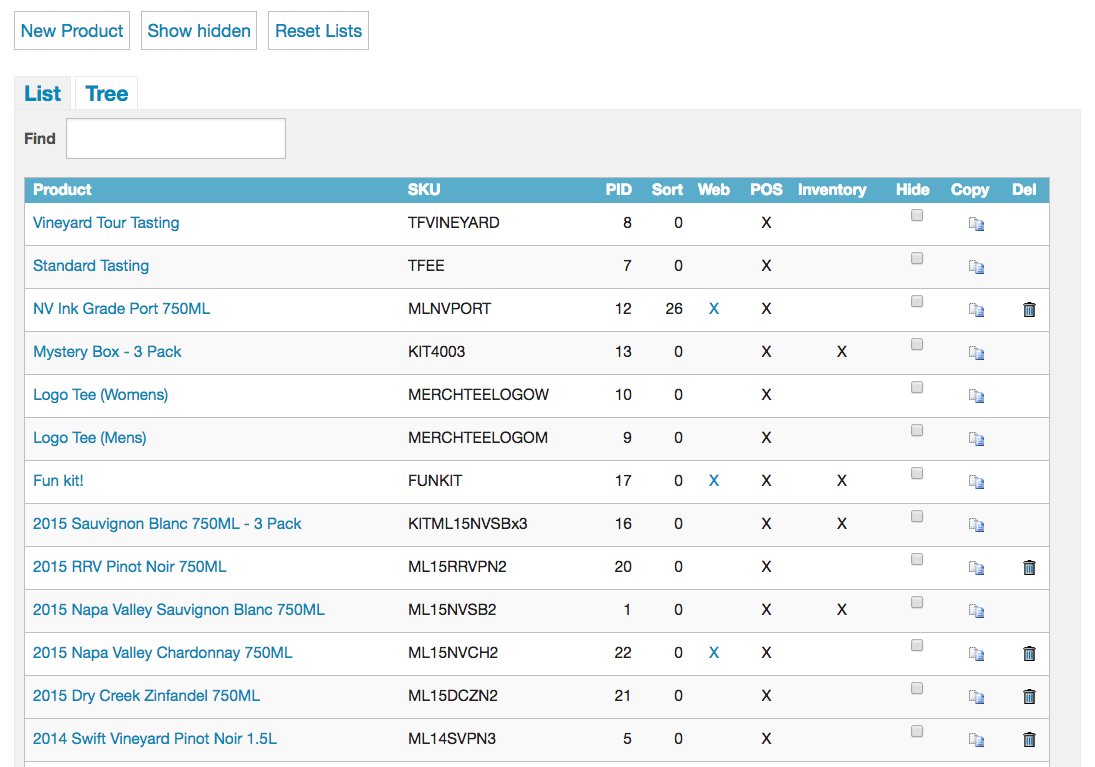Image resolution: width=1095 pixels, height=767 pixels.
Task: Copy the Logo Tee (Womens) product
Action: (976, 396)
